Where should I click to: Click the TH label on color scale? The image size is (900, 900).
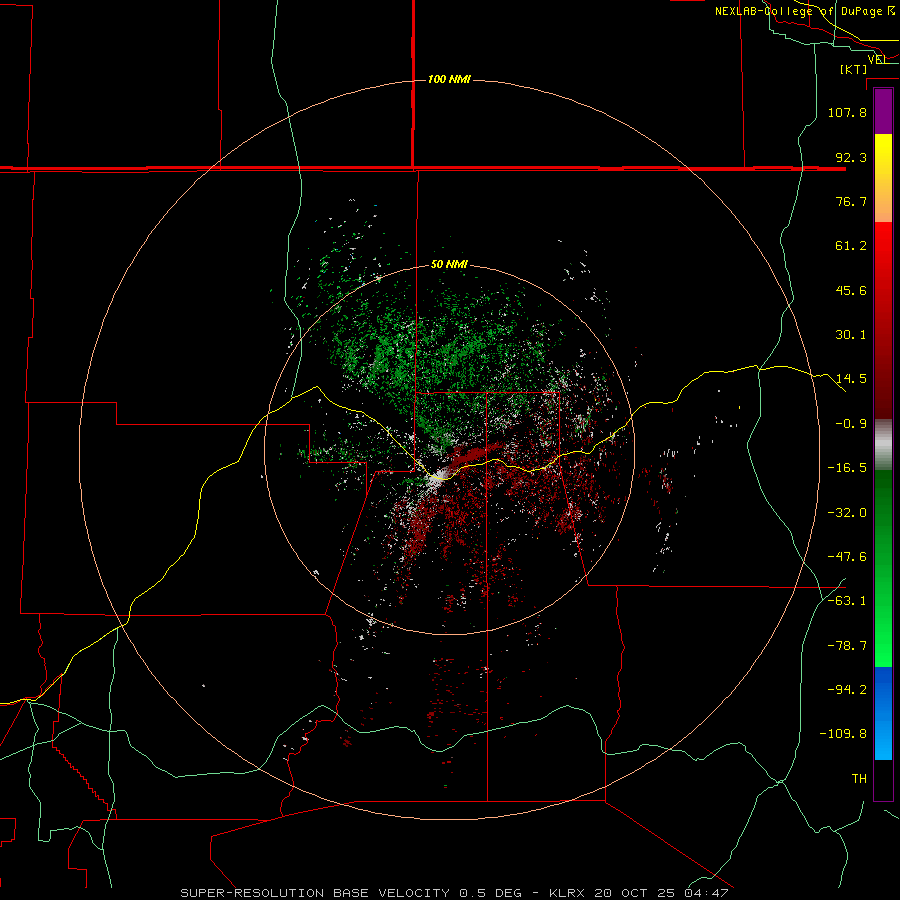859,779
